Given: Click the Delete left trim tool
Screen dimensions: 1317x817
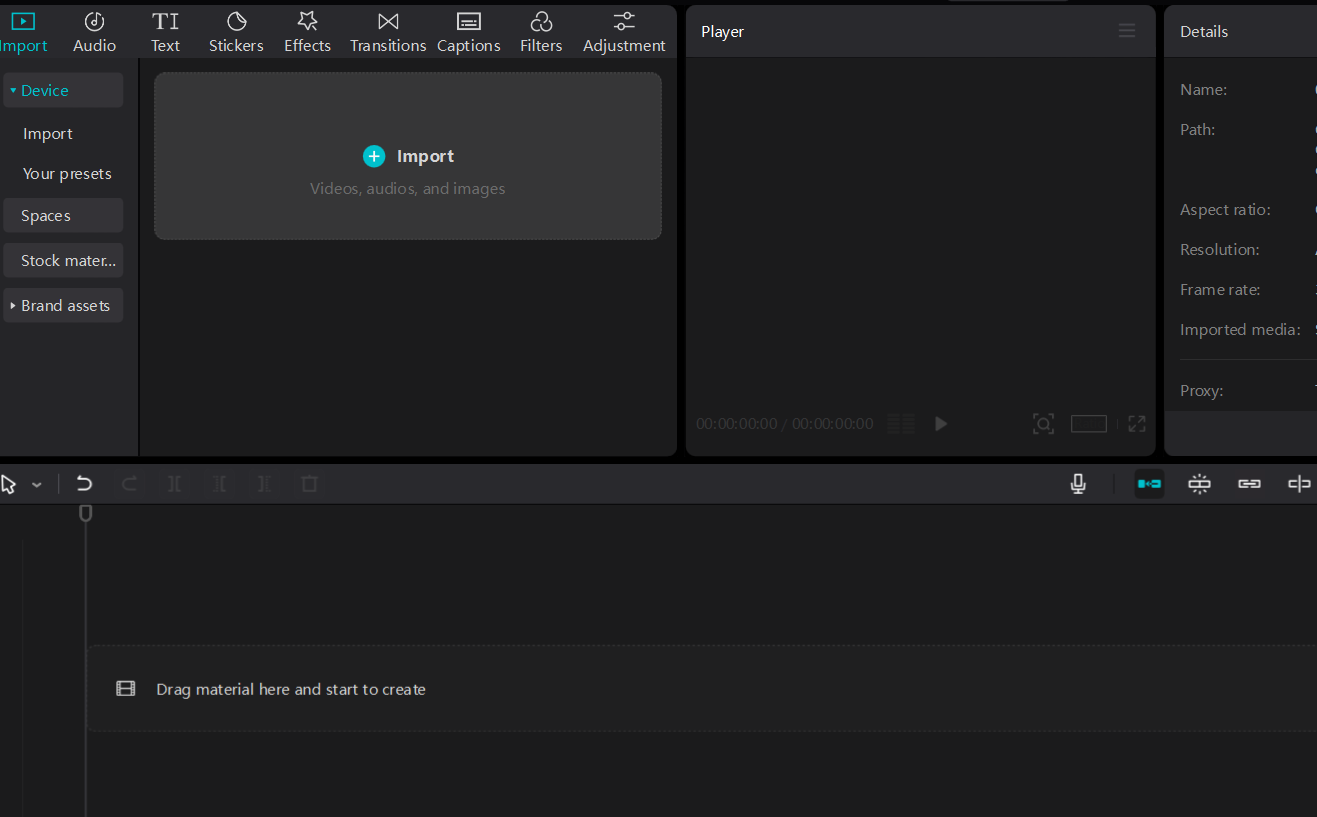Looking at the screenshot, I should [x=219, y=484].
